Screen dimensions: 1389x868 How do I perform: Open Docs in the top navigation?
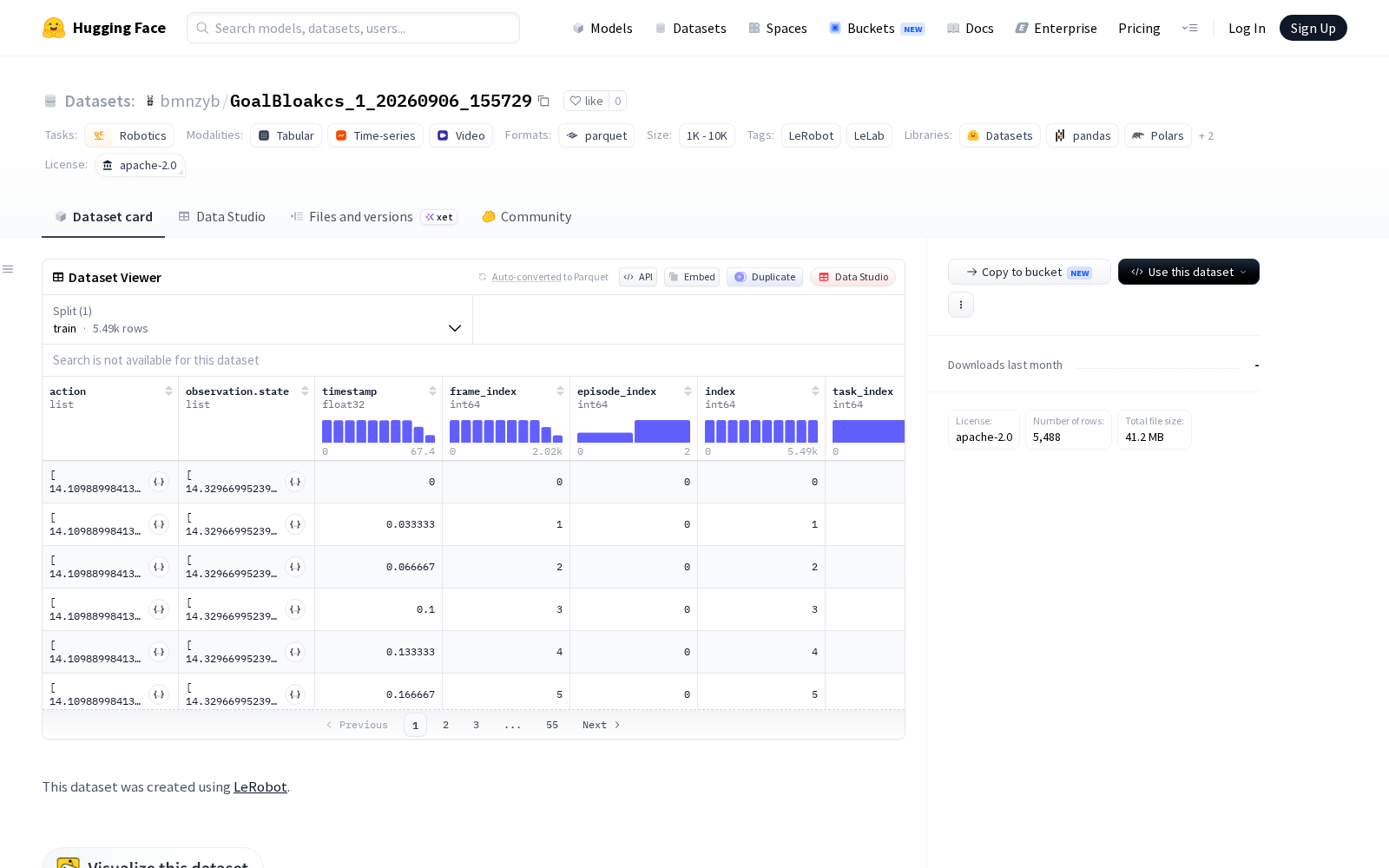(x=970, y=28)
